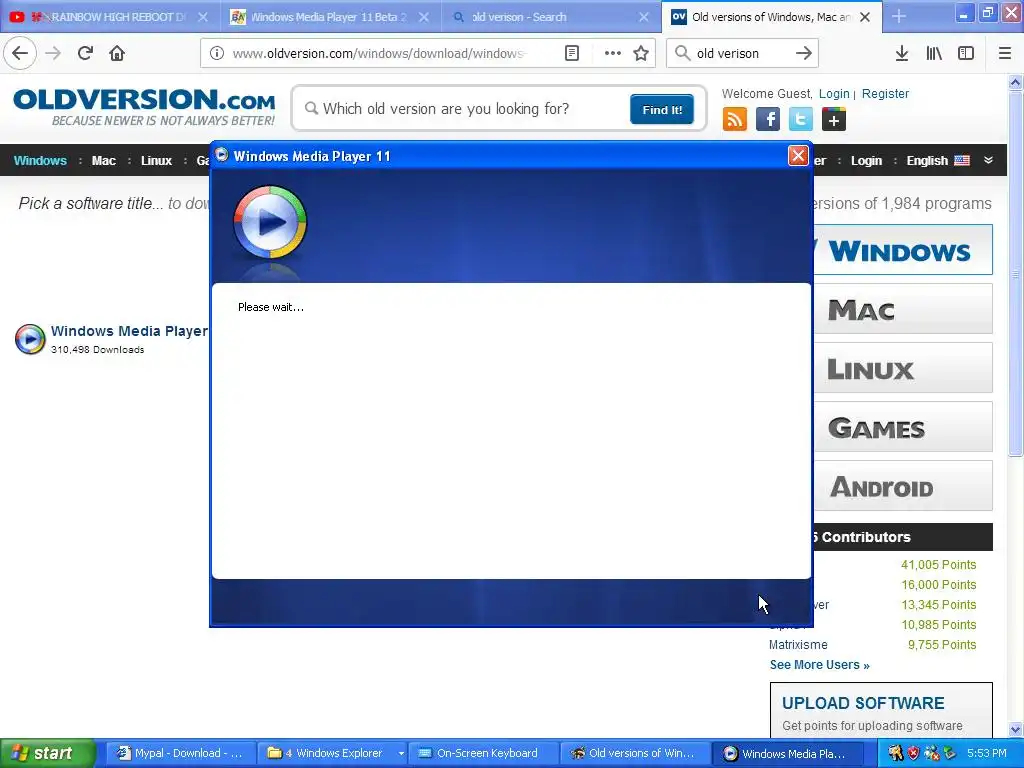
Task: Bookmark this page with the star
Action: [641, 53]
